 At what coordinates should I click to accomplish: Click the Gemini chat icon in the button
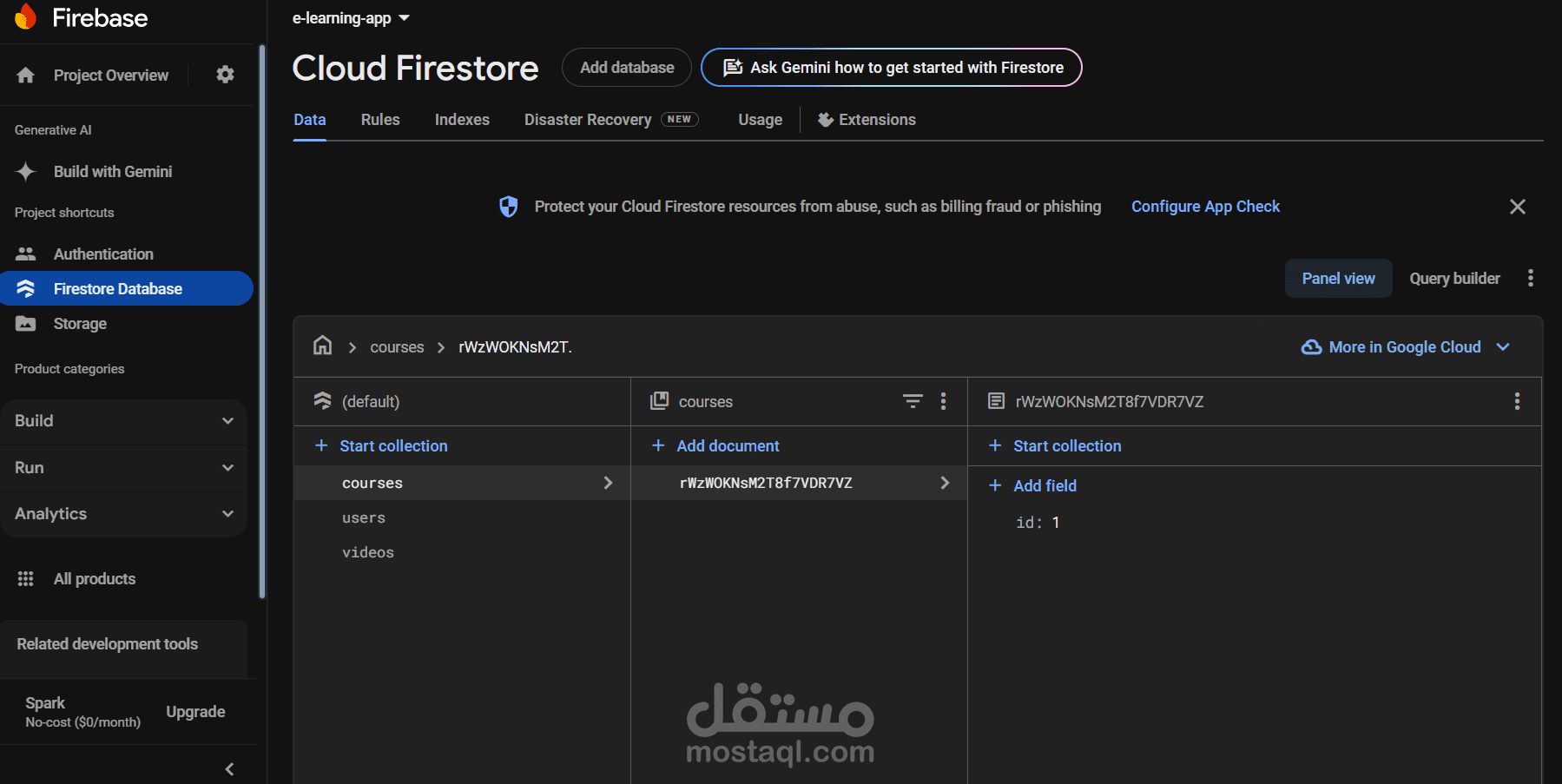point(733,68)
